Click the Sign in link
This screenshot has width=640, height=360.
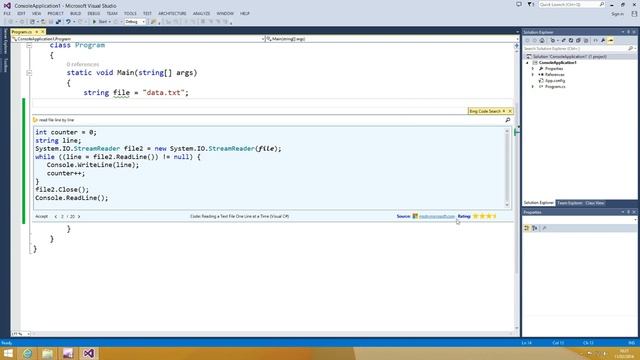(x=617, y=14)
